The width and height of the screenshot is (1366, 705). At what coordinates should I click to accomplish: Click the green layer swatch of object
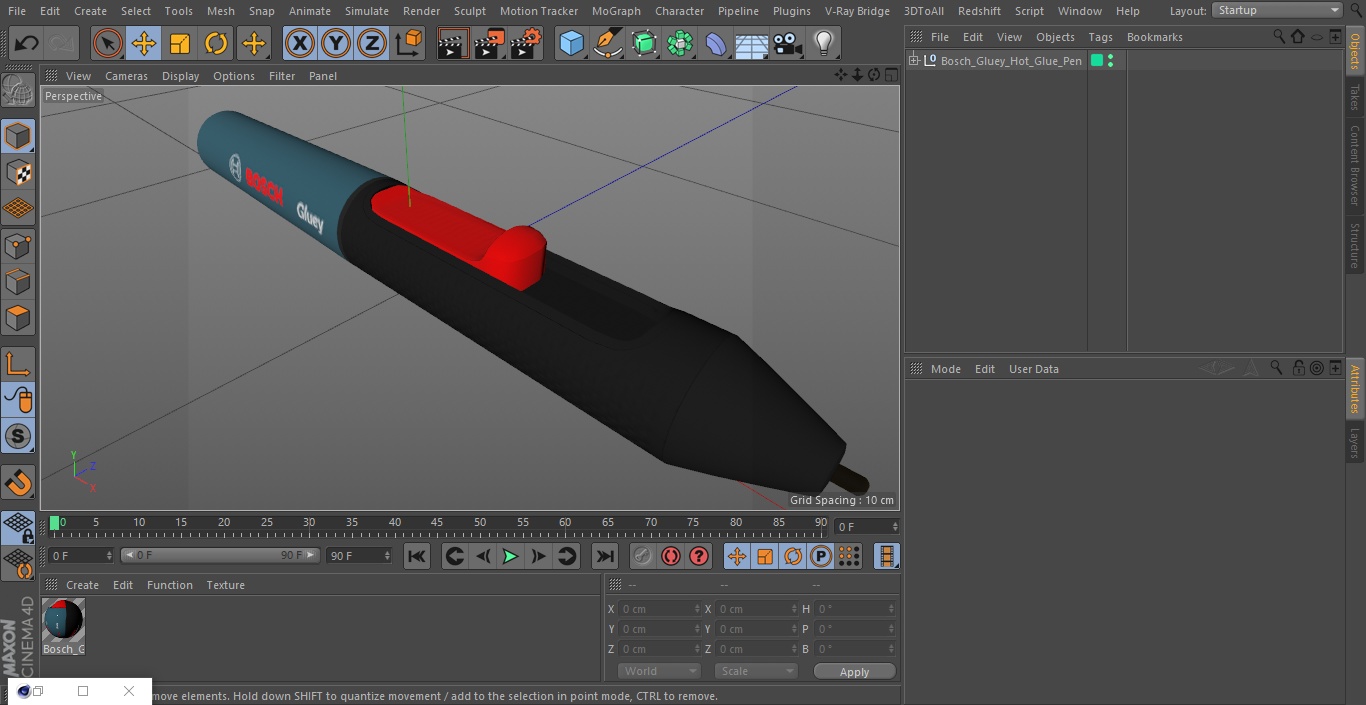1097,61
